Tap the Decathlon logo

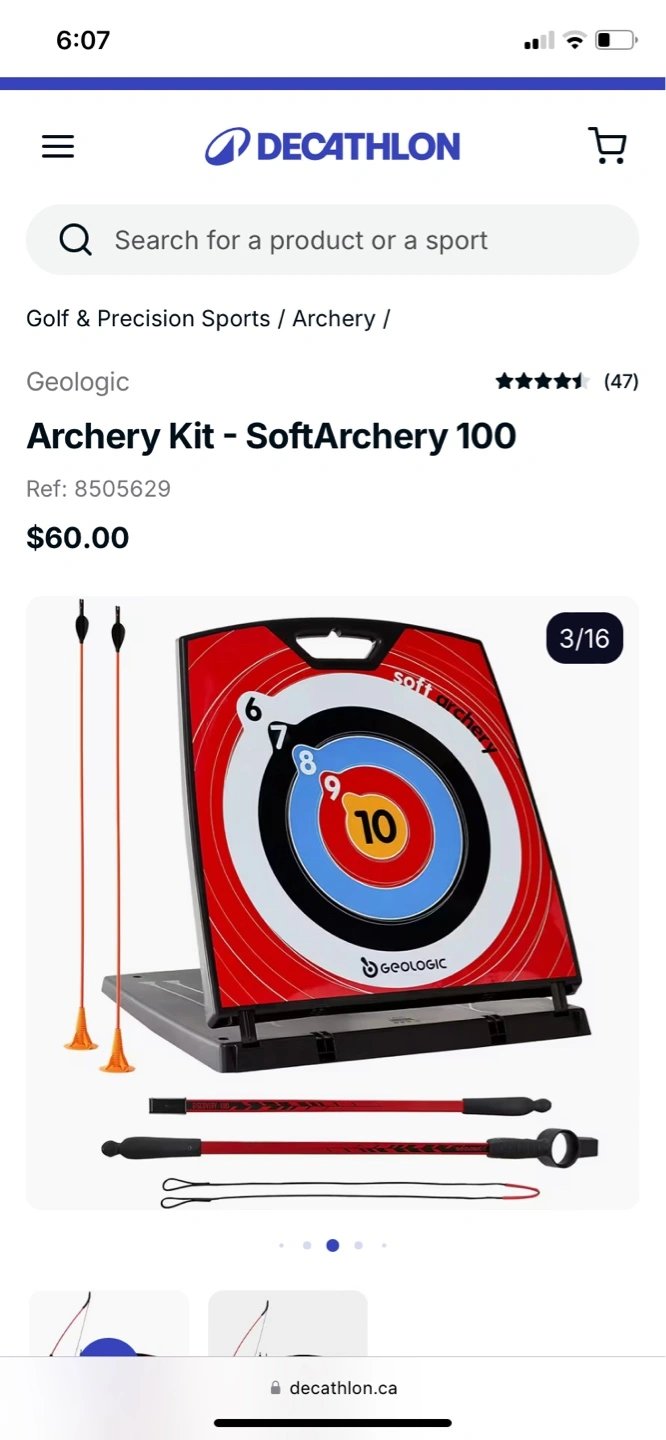332,147
